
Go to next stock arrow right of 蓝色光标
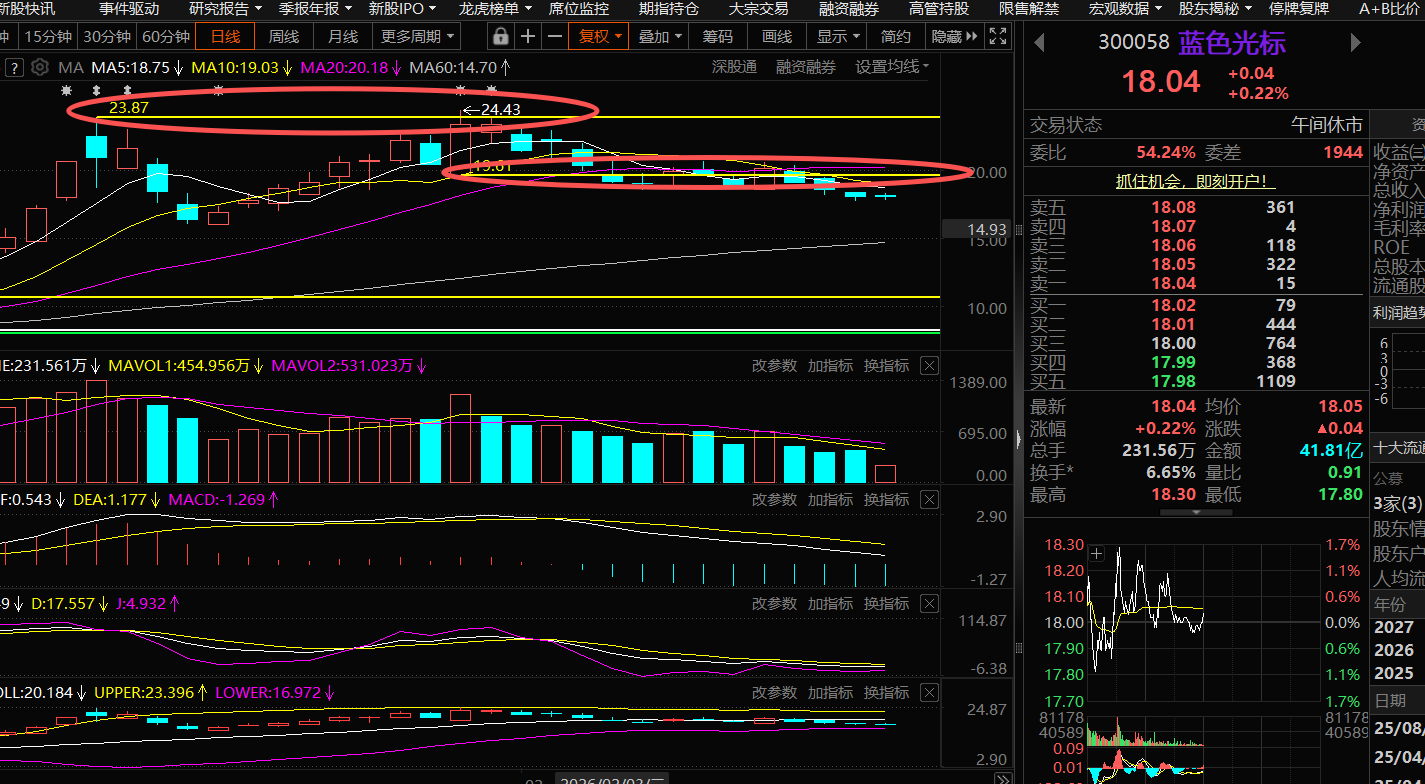click(x=1356, y=43)
